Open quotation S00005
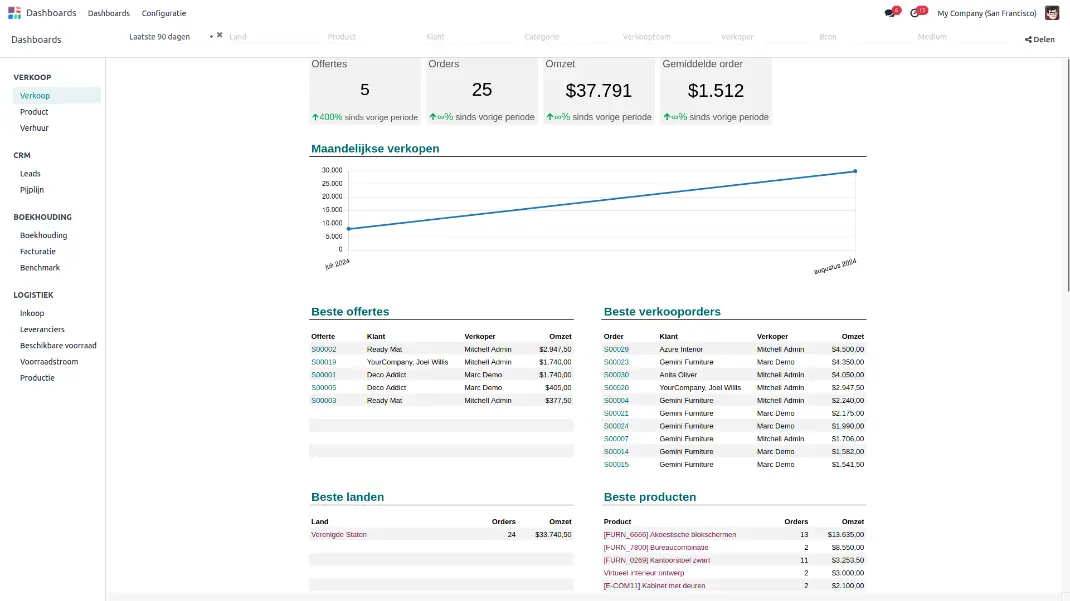 [x=323, y=387]
